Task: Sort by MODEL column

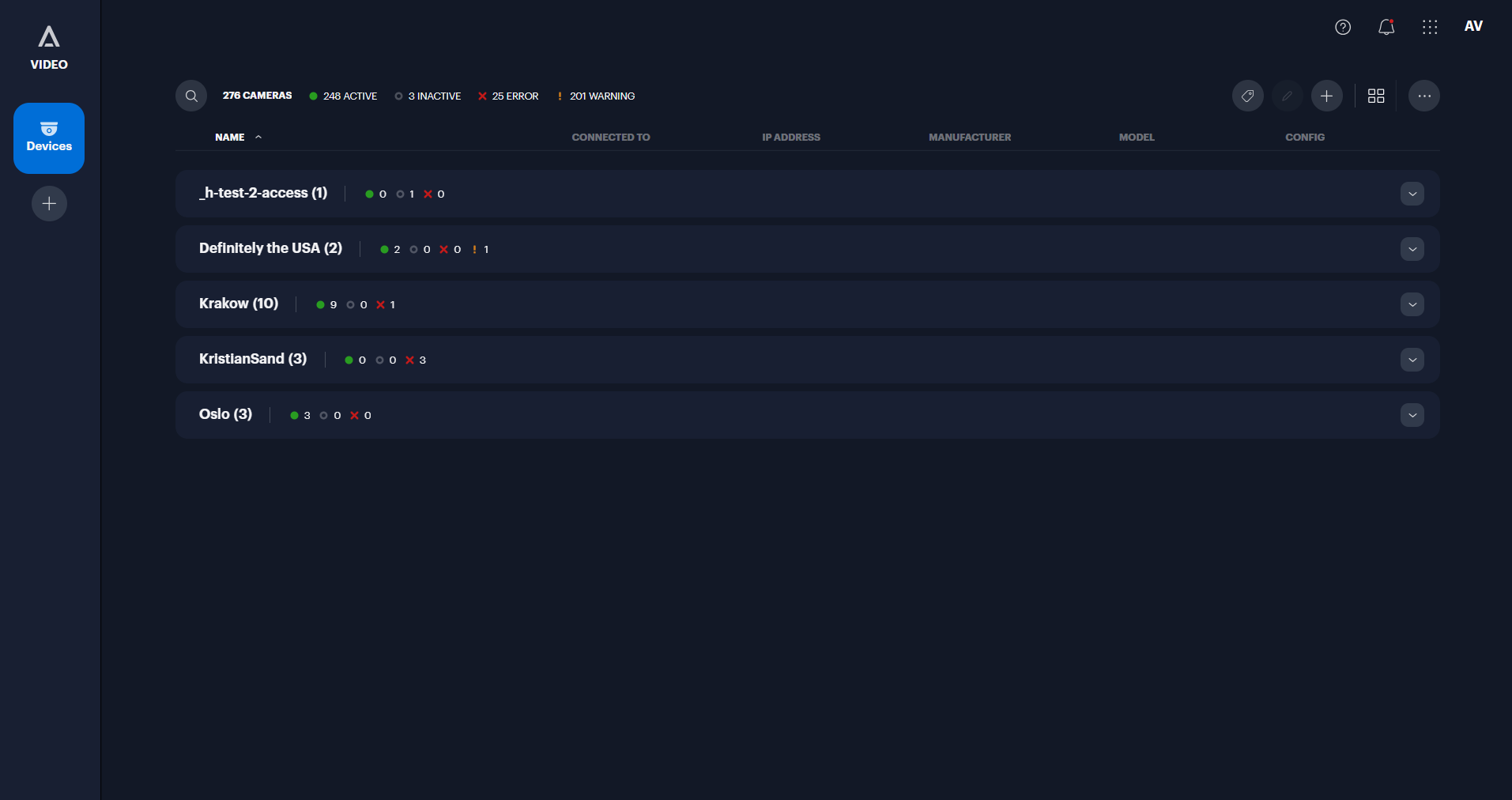Action: [1137, 138]
